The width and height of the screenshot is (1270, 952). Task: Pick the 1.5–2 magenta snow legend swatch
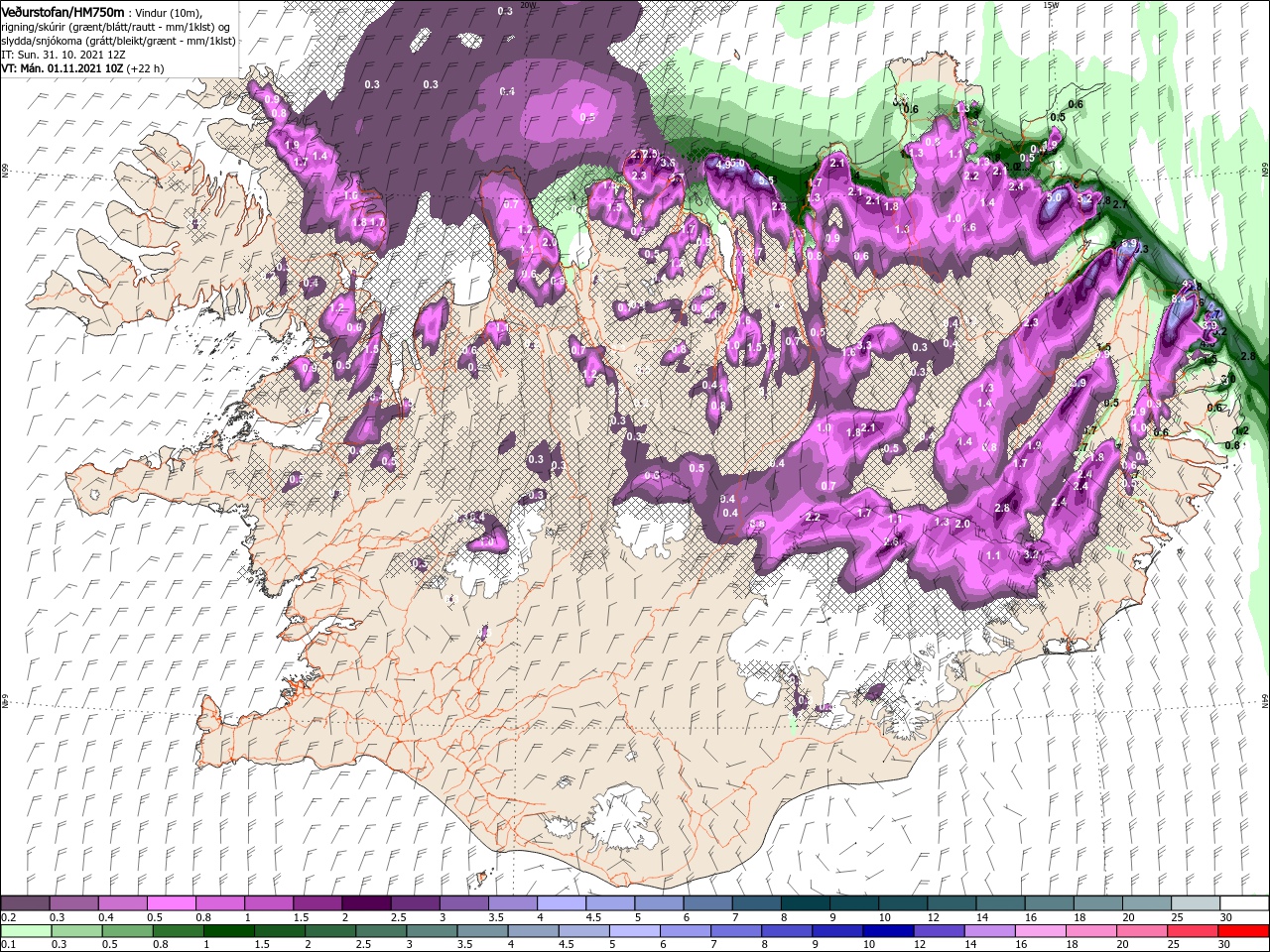(317, 903)
